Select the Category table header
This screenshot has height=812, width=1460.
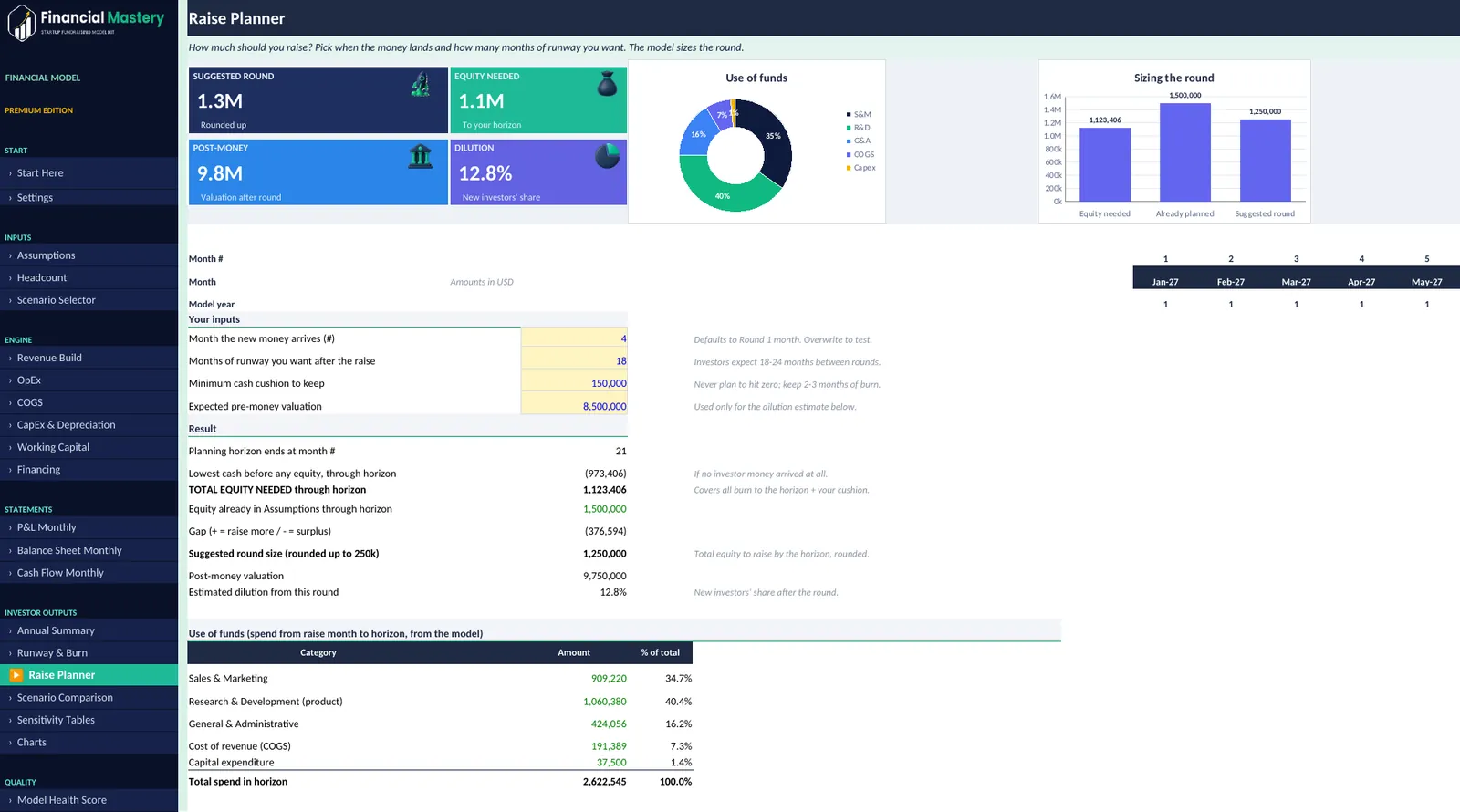click(x=318, y=652)
